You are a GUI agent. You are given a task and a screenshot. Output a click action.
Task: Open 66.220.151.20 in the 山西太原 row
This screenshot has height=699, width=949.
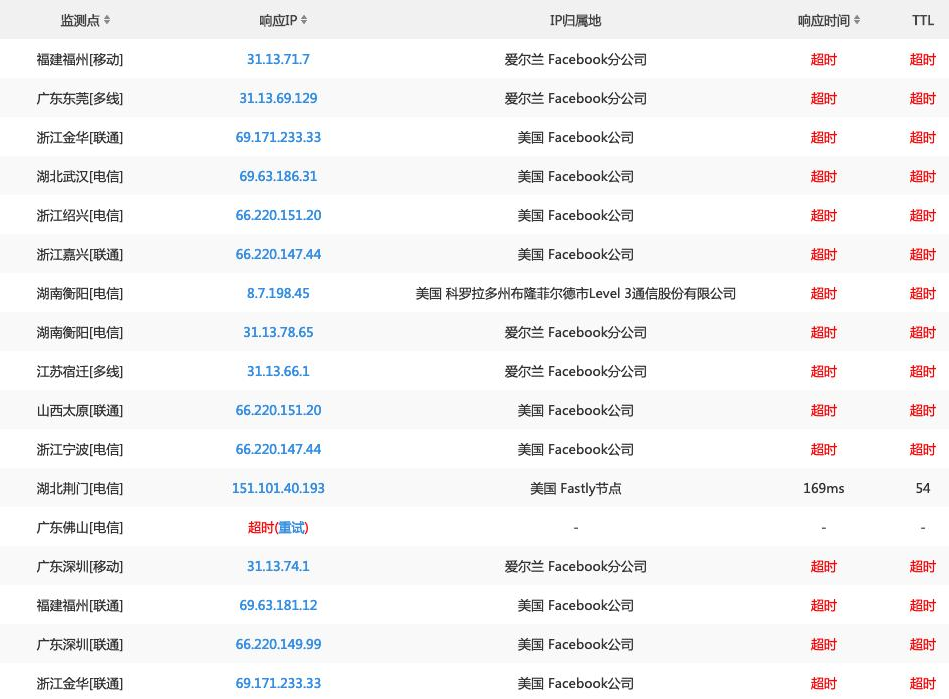[278, 410]
